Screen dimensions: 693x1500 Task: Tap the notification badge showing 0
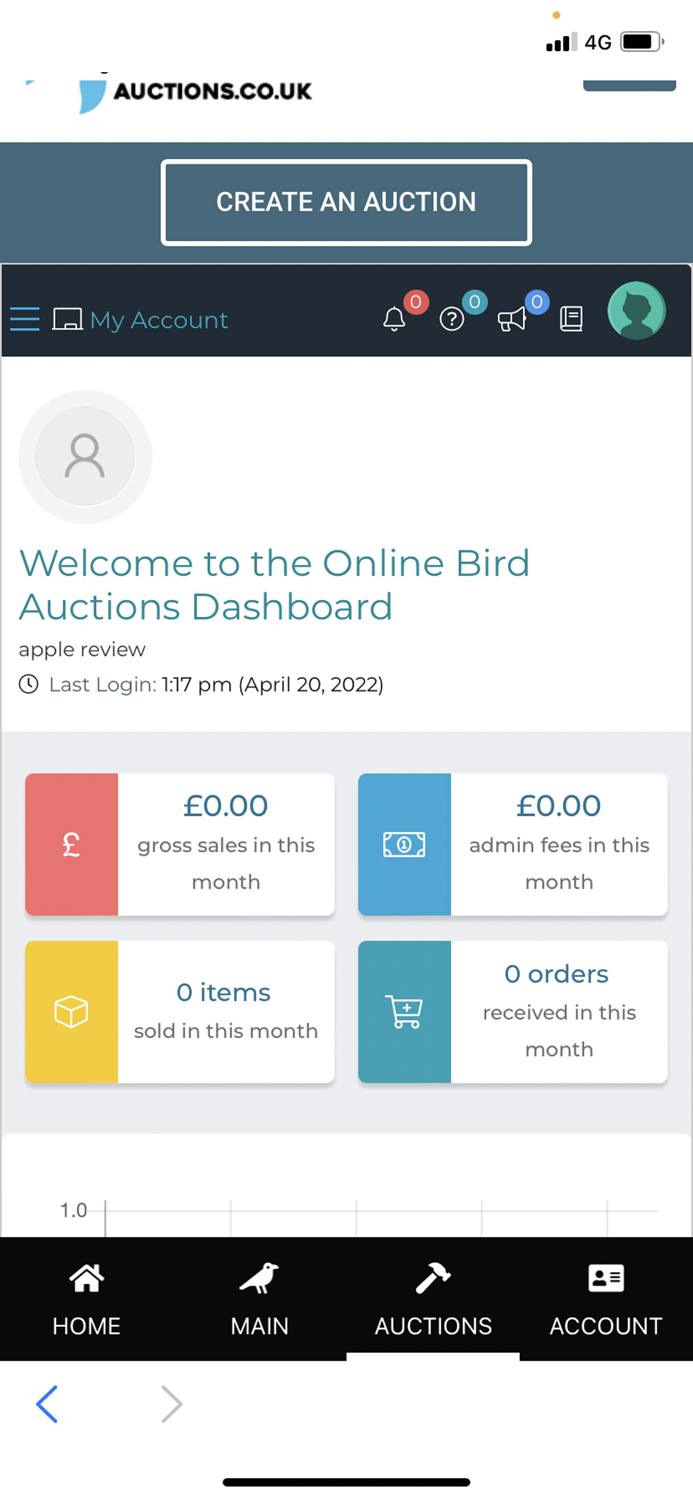[x=415, y=301]
